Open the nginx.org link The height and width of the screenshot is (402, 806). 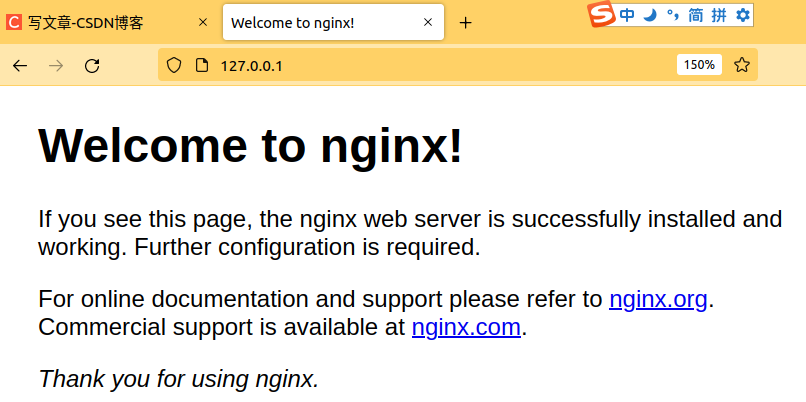point(658,299)
